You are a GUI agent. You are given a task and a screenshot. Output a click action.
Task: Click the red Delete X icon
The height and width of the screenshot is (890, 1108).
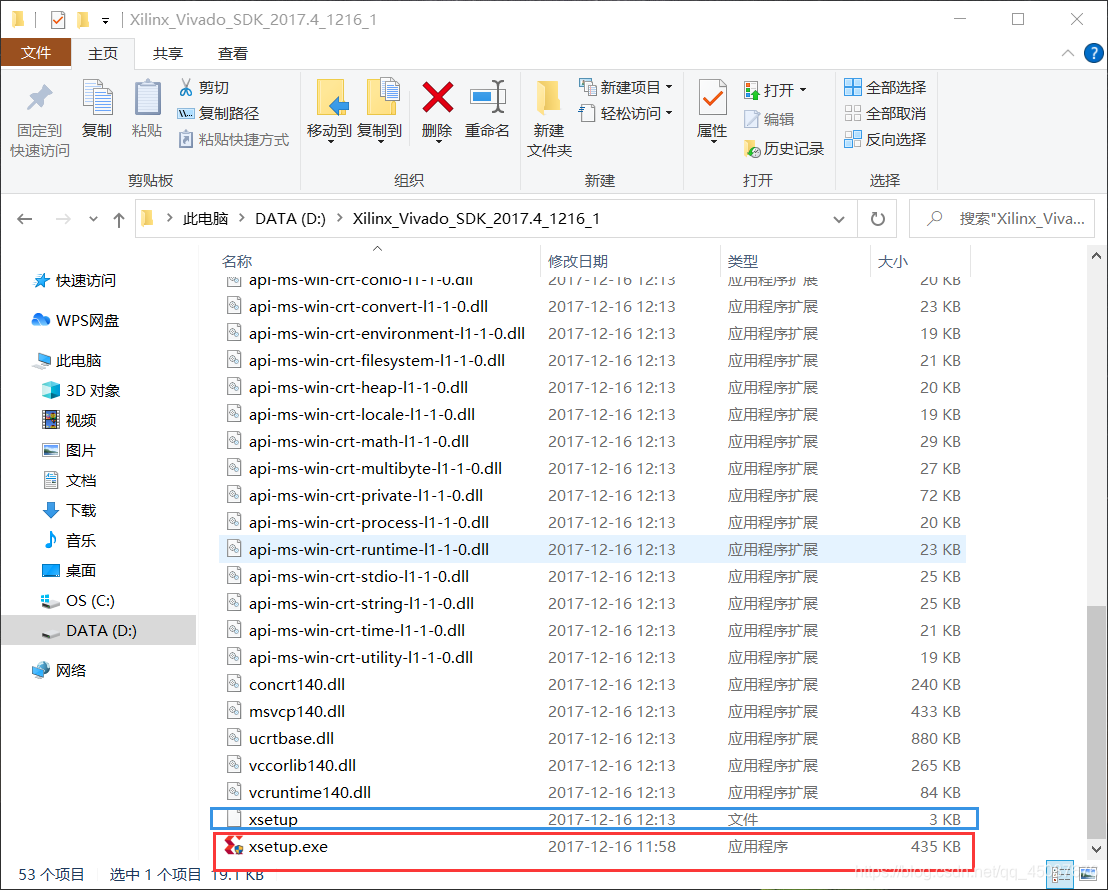[x=437, y=98]
